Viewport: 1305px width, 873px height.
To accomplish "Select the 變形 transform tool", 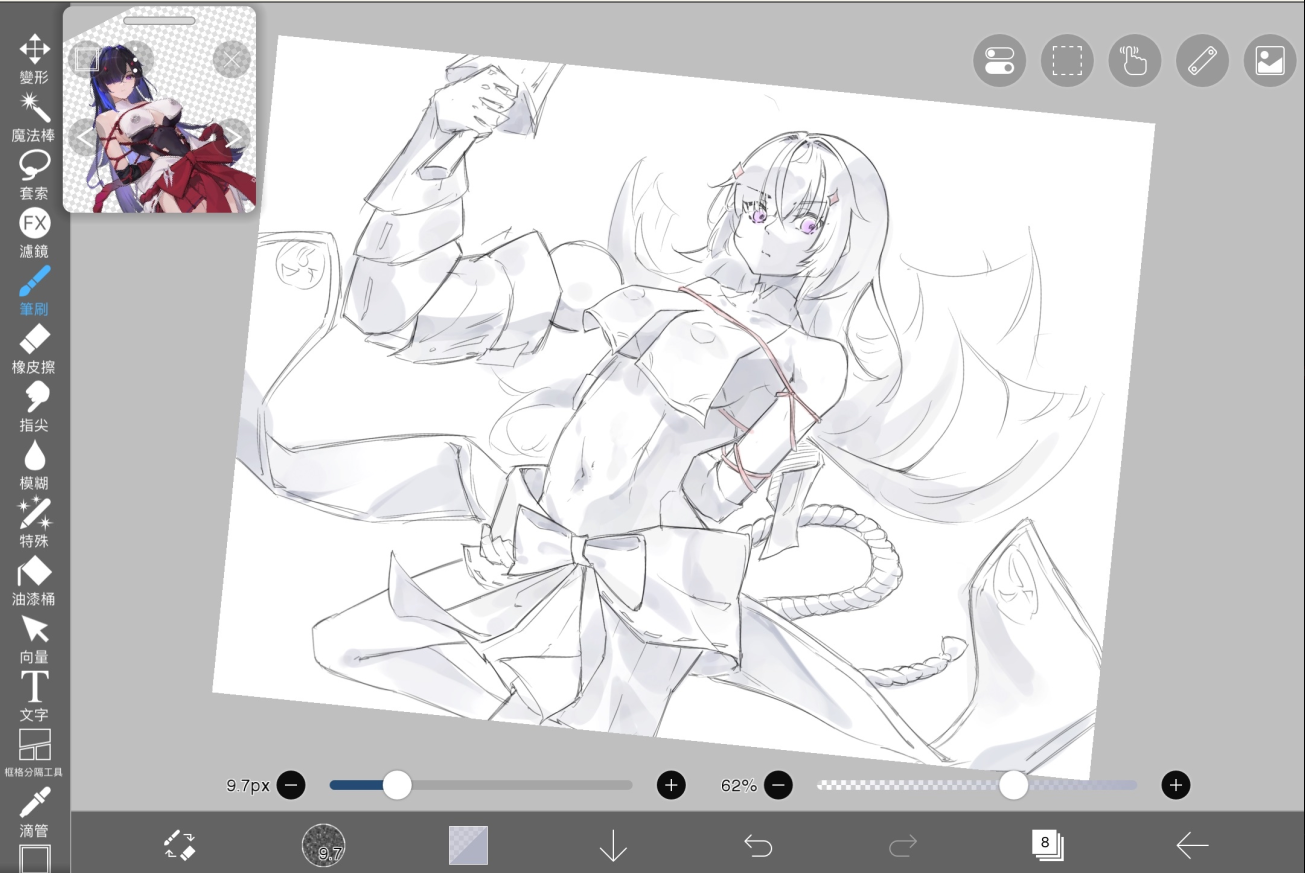I will (x=34, y=59).
